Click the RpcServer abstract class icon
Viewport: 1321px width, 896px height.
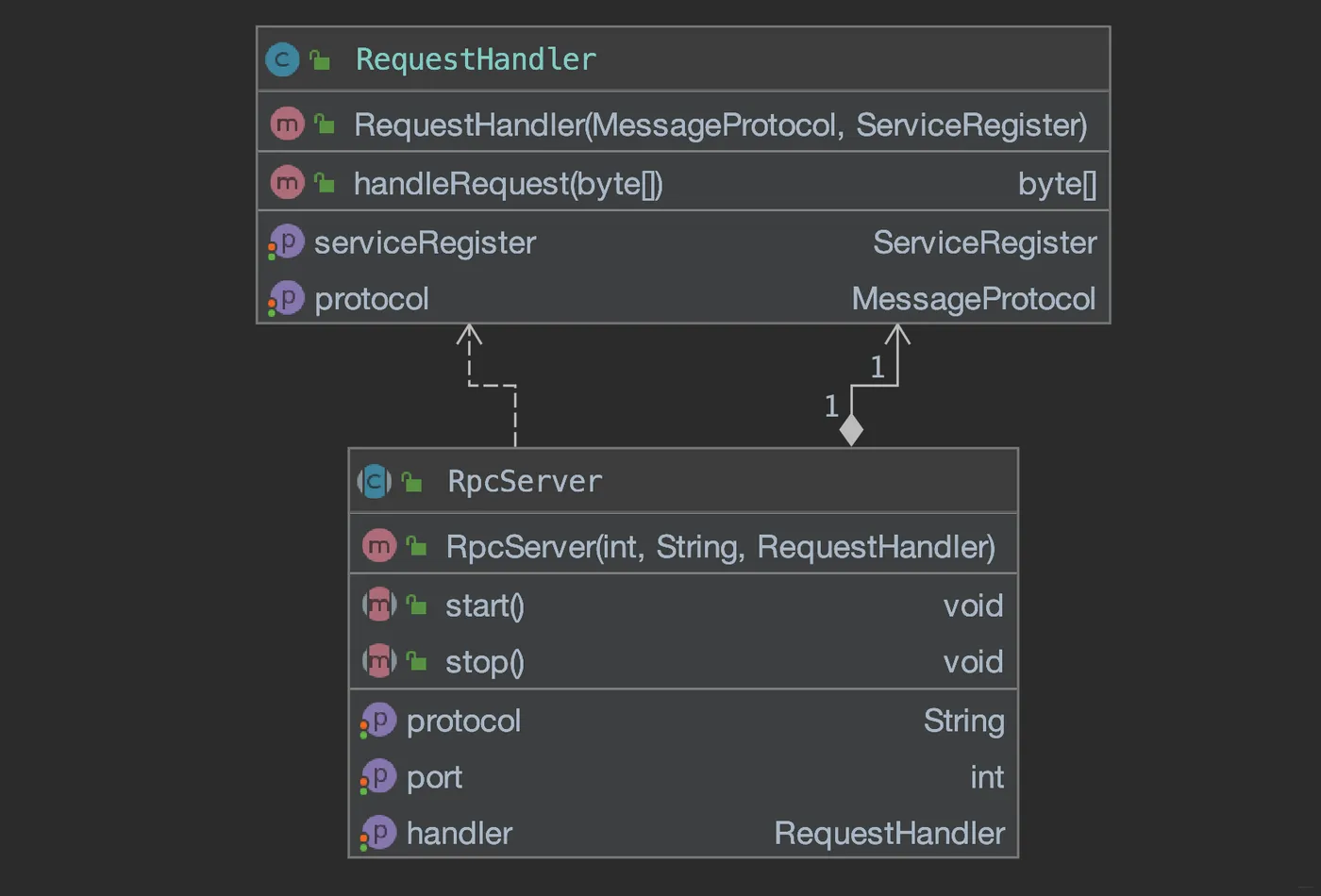coord(375,481)
